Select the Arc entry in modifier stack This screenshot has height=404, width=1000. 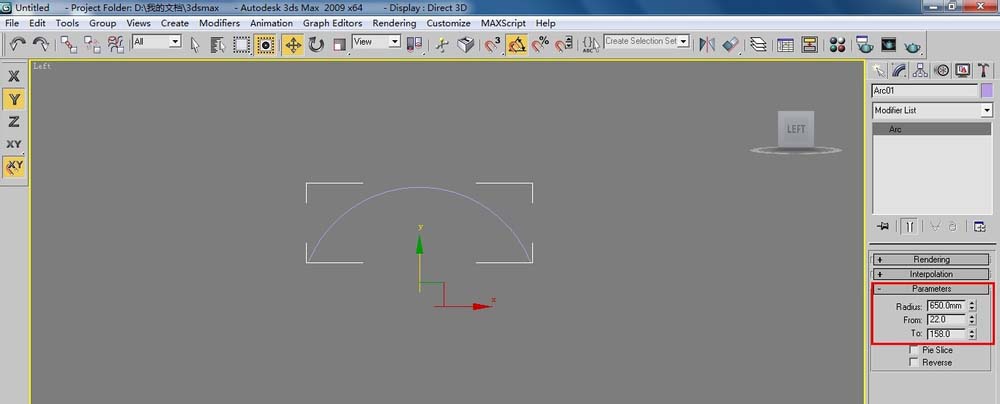tap(932, 129)
